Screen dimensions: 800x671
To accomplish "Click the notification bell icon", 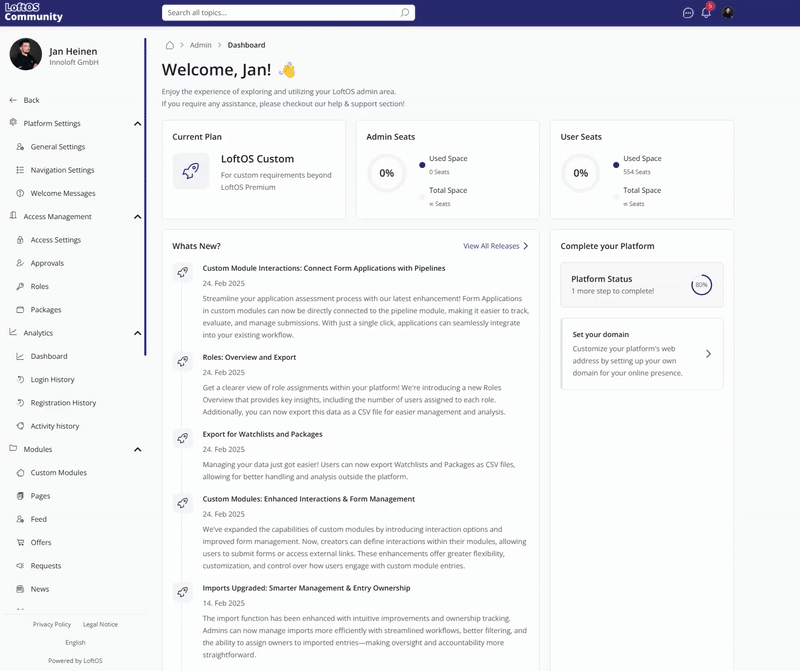I will click(706, 13).
